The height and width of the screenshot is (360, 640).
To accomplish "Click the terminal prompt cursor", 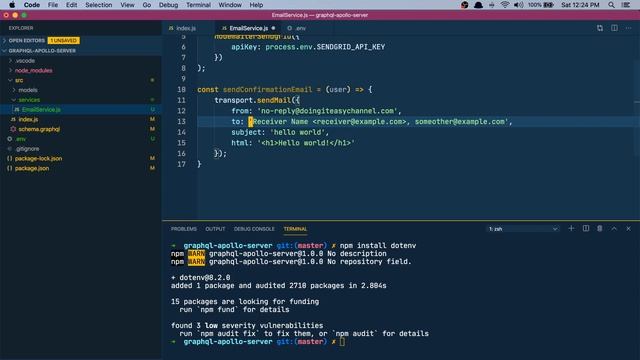I will [x=342, y=342].
